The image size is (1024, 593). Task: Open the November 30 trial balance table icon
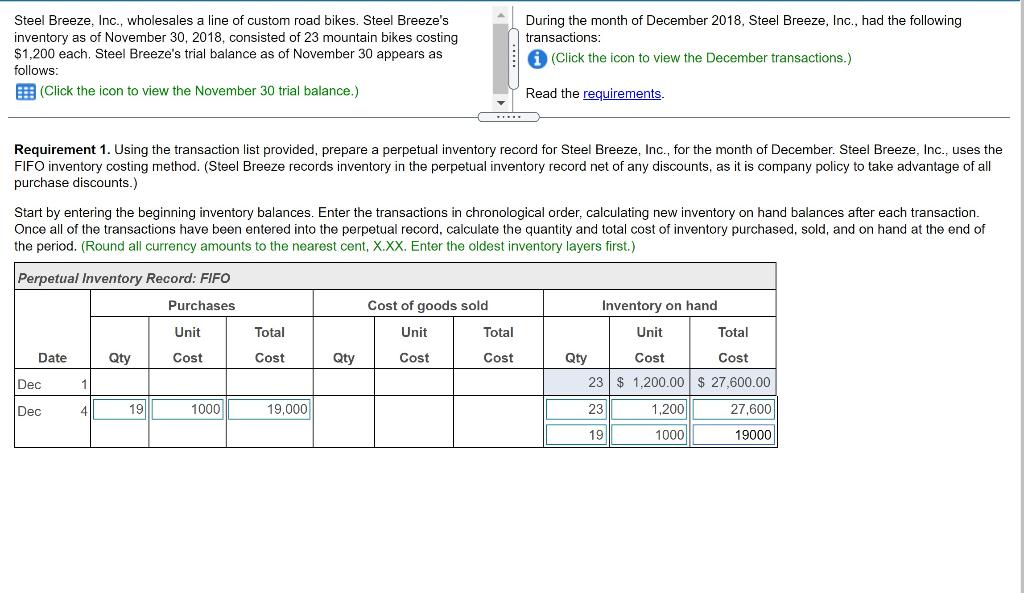(25, 92)
